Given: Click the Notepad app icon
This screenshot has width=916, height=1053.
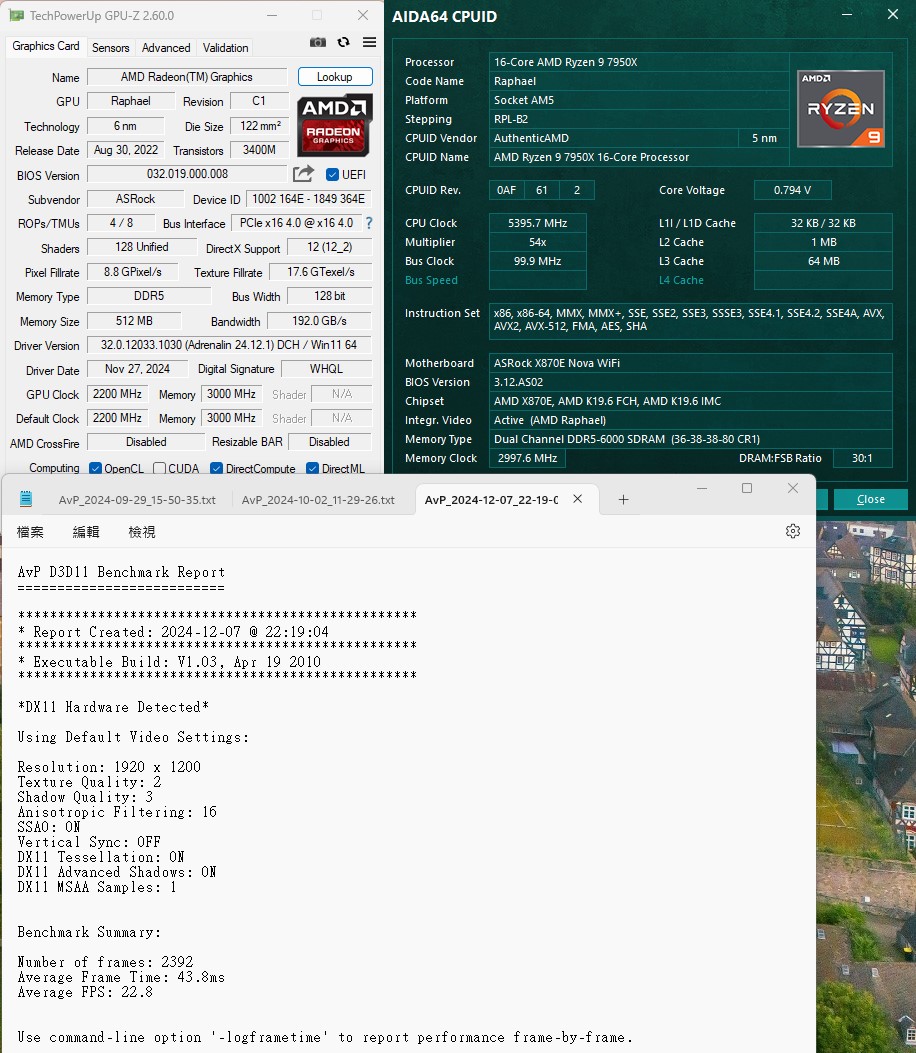Looking at the screenshot, I should [x=26, y=499].
